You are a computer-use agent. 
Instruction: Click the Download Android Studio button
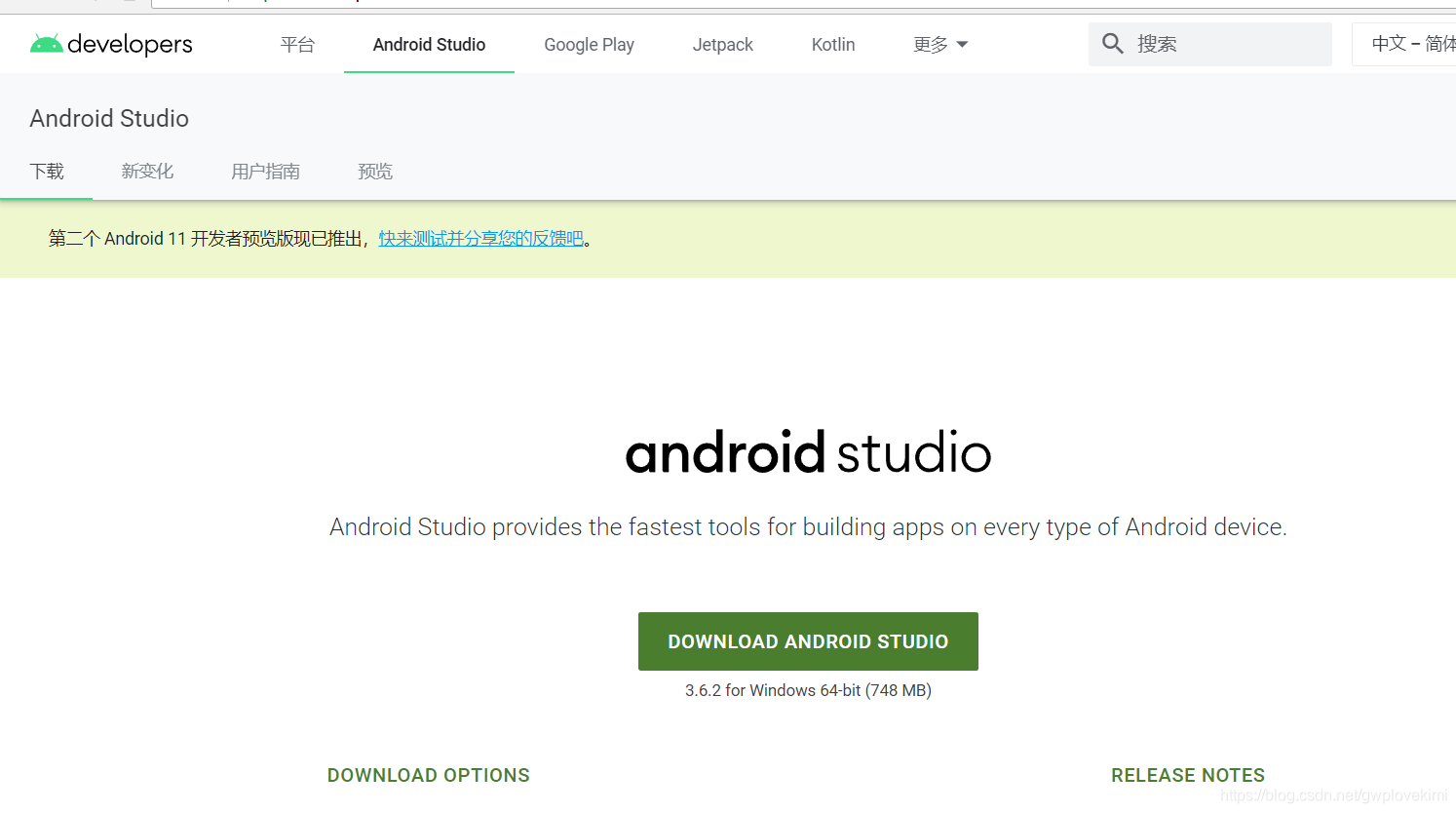(808, 641)
